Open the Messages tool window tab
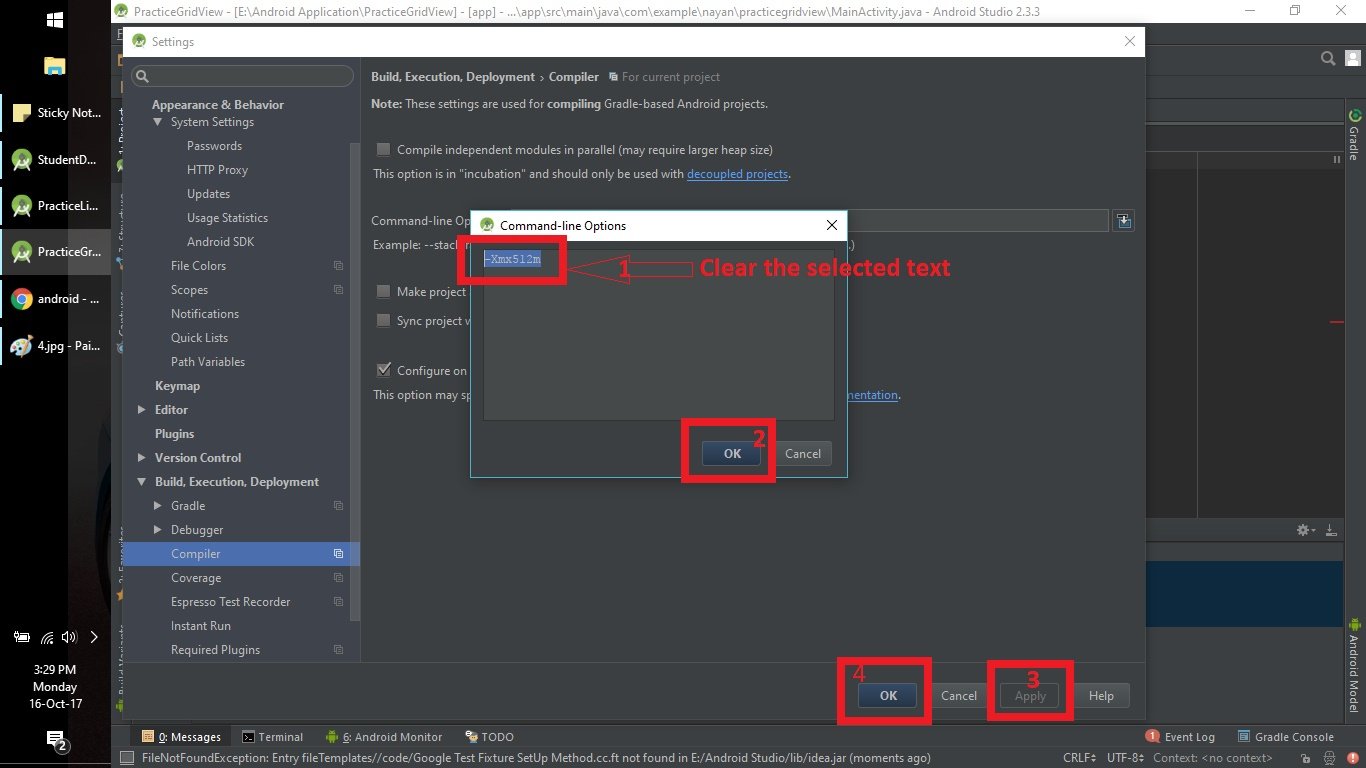Viewport: 1366px width, 768px height. pyautogui.click(x=182, y=737)
